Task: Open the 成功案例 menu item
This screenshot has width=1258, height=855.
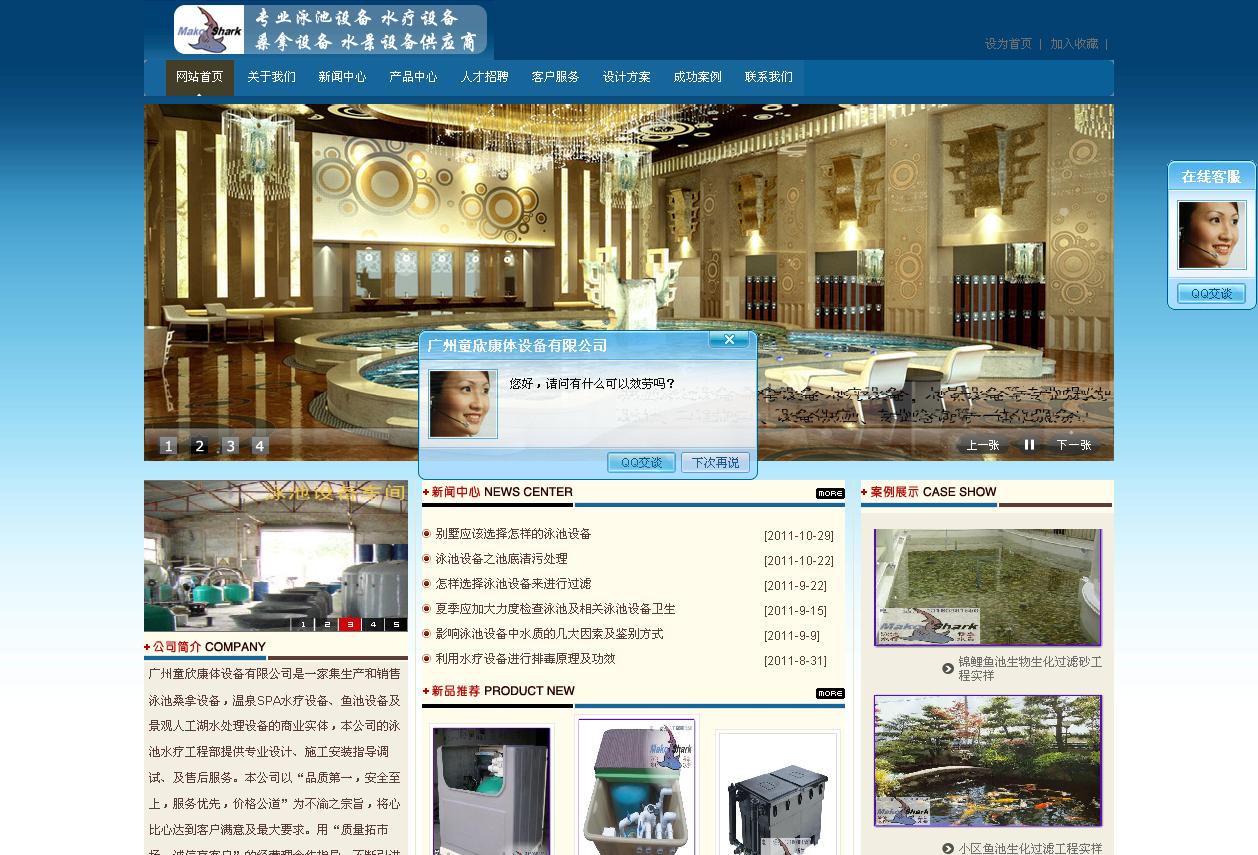Action: click(697, 76)
